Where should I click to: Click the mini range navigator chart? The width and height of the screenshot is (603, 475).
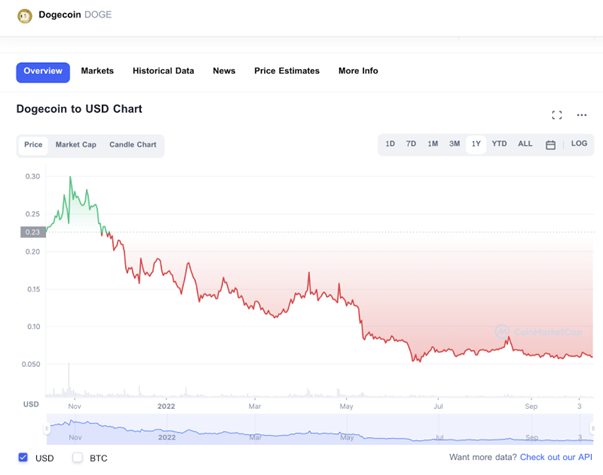click(320, 429)
